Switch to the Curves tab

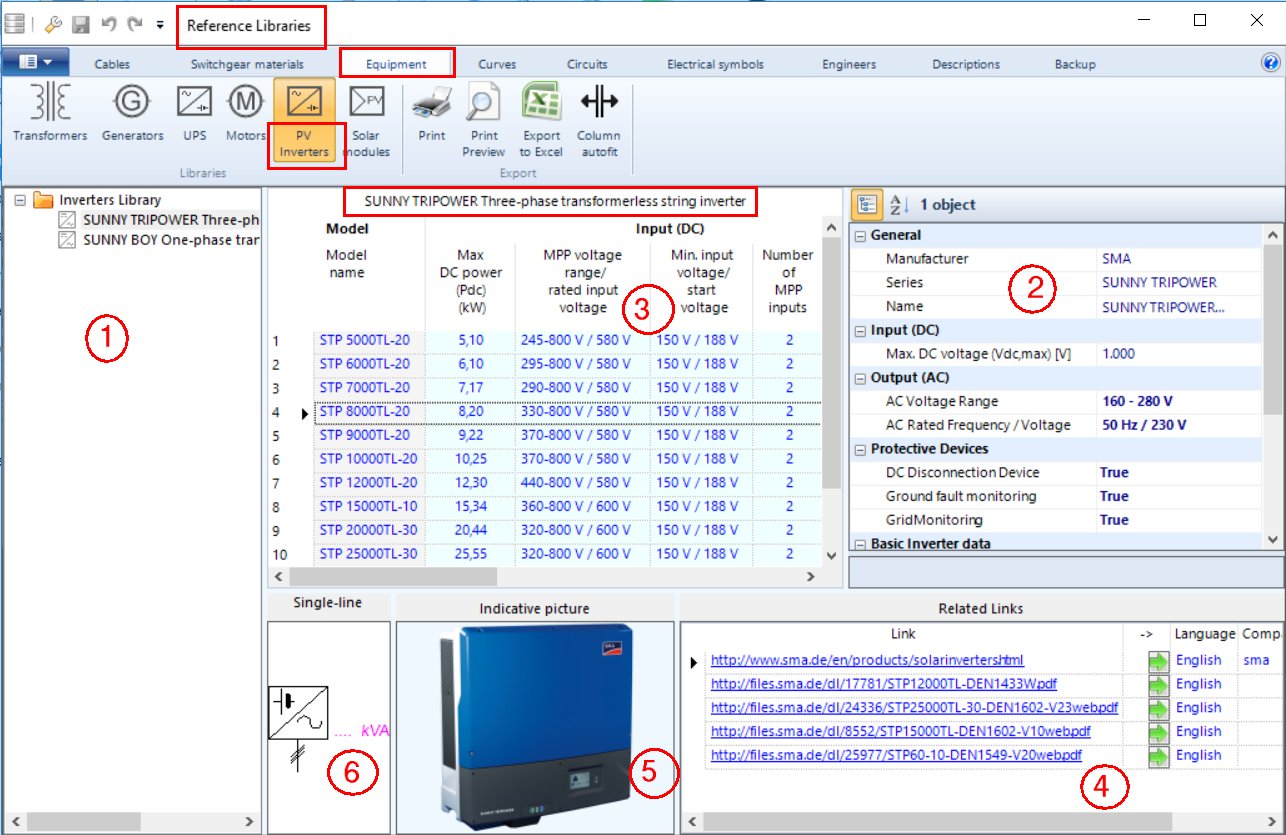tap(497, 63)
